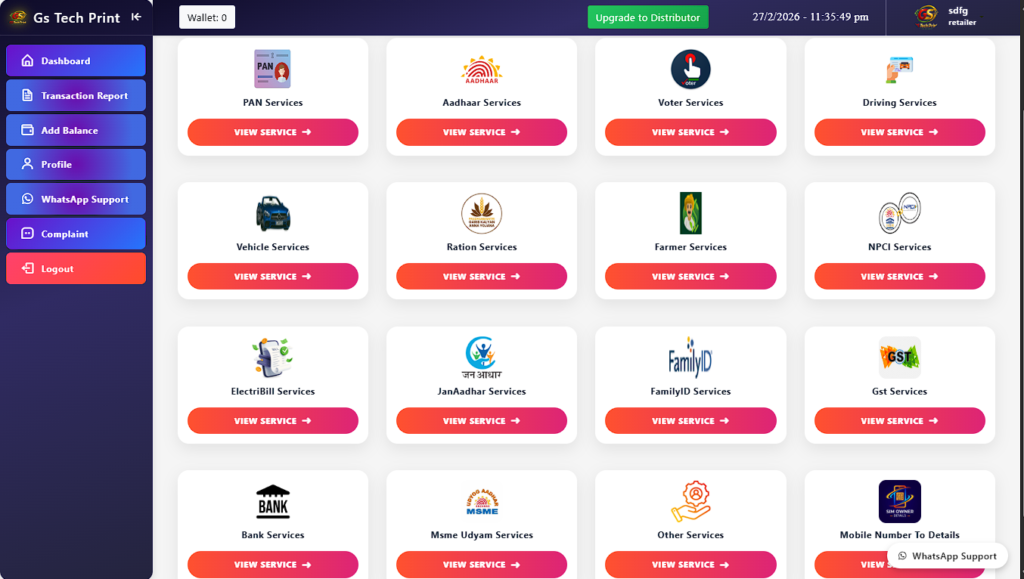Go to Profile in the sidebar
The width and height of the screenshot is (1024, 579).
coord(76,164)
